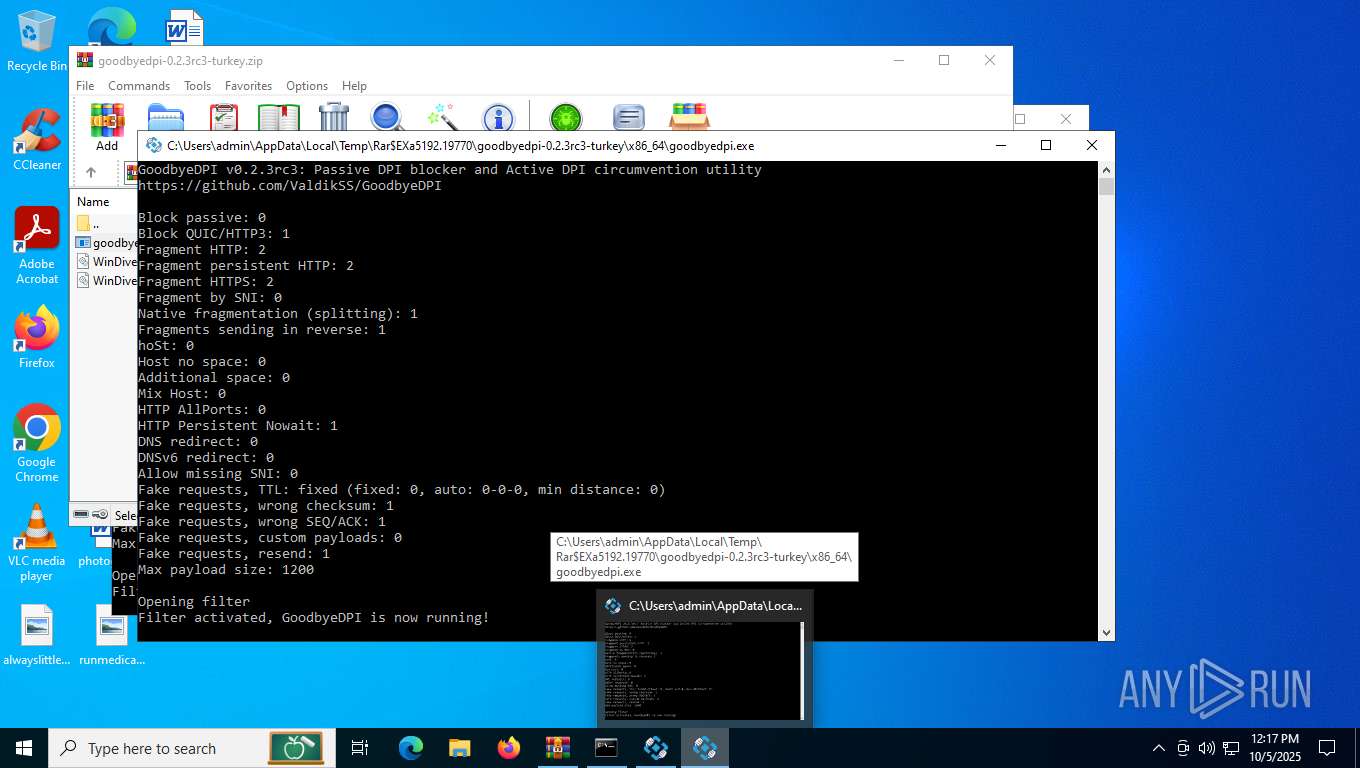Click the View book icon in WinRAR
Screen dimensions: 1360x768
tap(279, 118)
